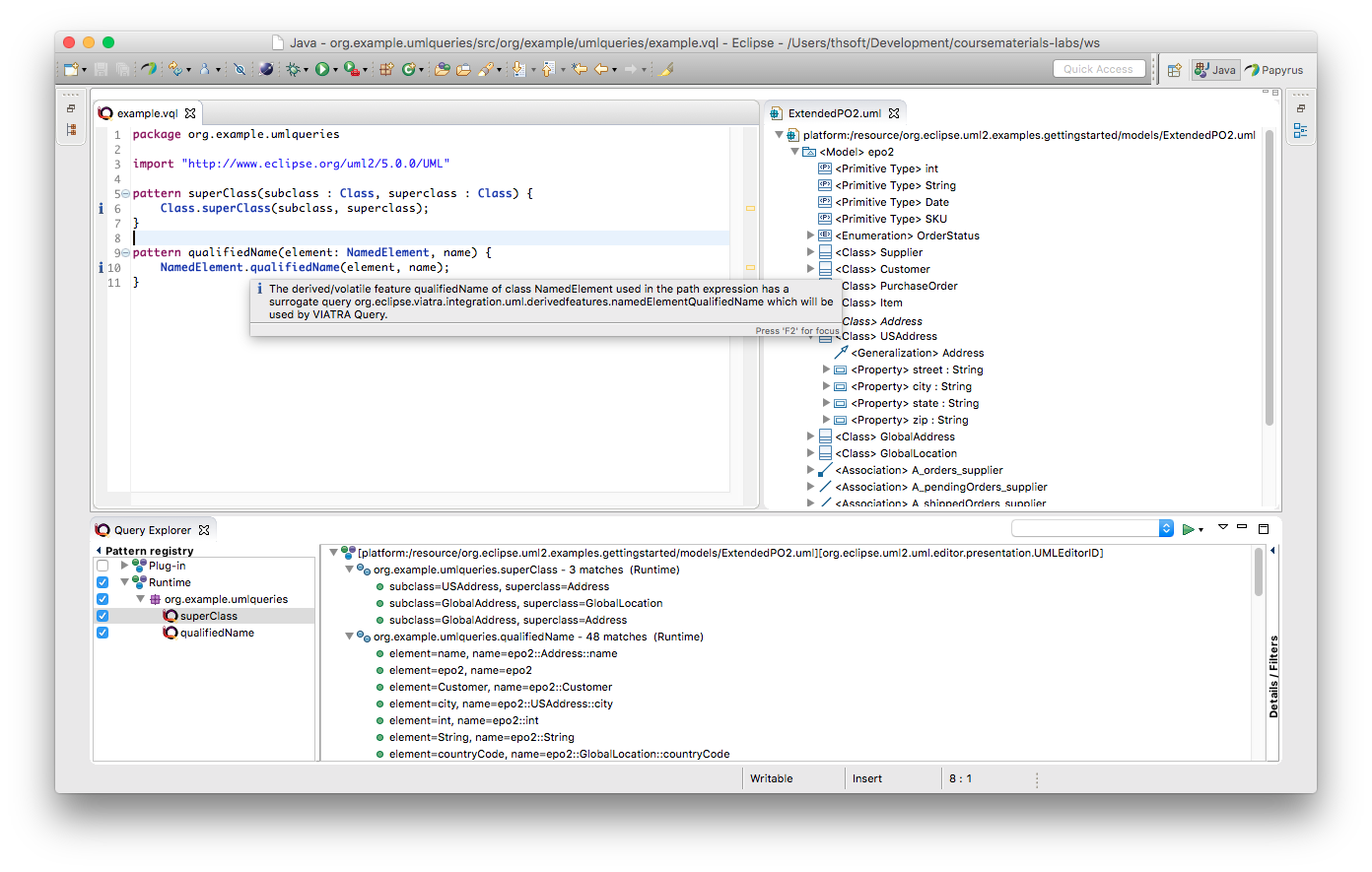Screen dimensions: 1372x872
Task: Minimize the Query Explorer panel
Action: tap(1242, 528)
